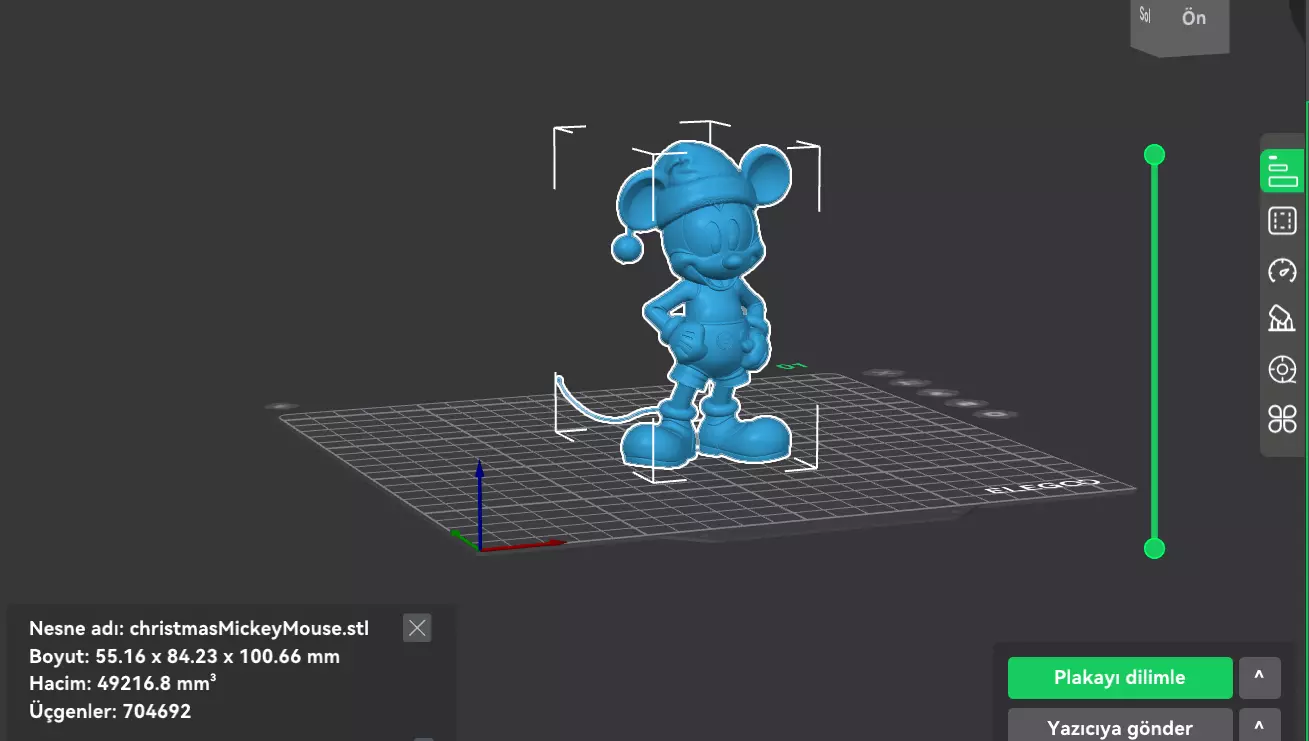Click the top handle of layer slider
Viewport: 1309px width, 741px height.
click(1154, 154)
